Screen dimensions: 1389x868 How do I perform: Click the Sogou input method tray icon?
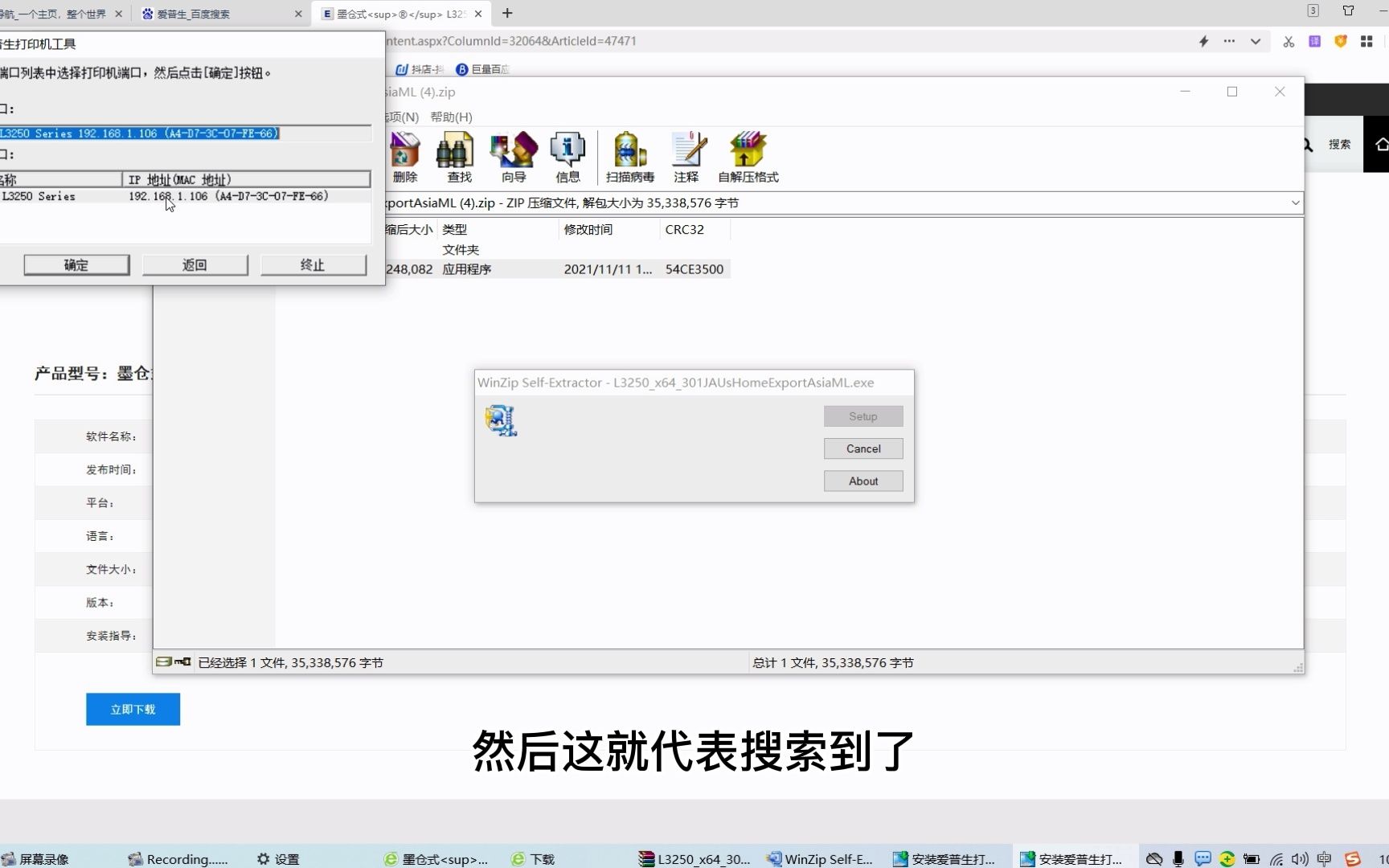coord(1353,859)
